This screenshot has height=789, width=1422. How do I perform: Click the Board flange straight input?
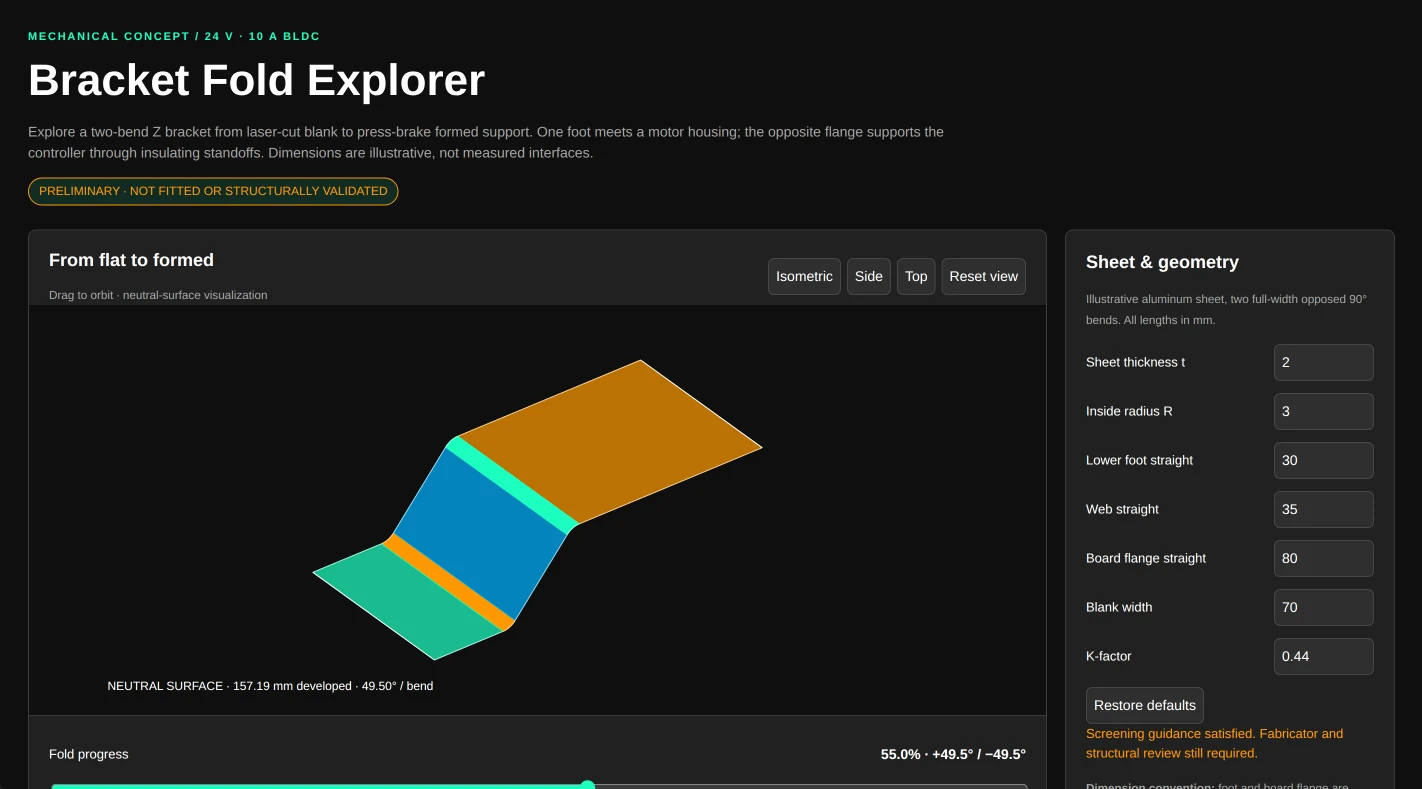click(1324, 558)
